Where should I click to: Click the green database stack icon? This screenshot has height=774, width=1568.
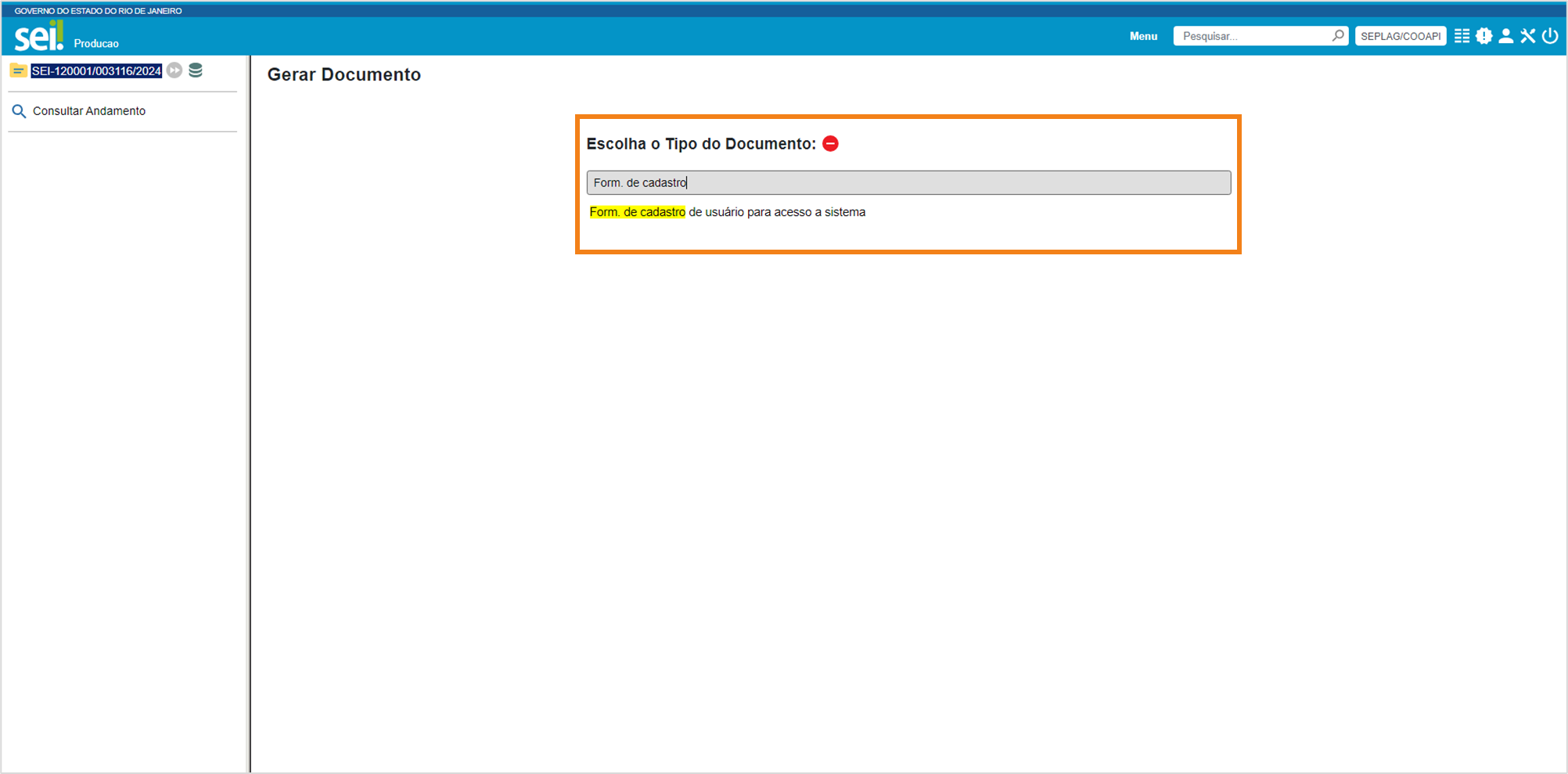point(196,70)
